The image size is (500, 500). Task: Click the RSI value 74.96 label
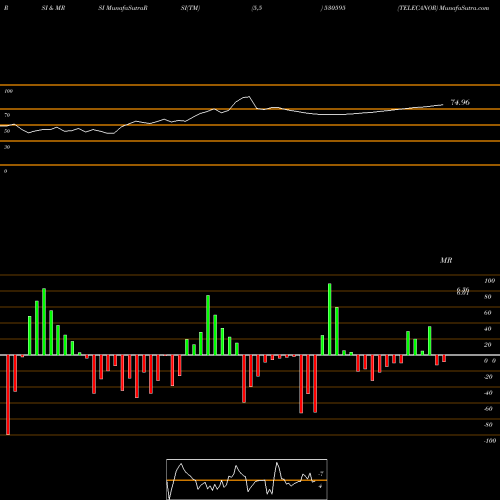[460, 102]
